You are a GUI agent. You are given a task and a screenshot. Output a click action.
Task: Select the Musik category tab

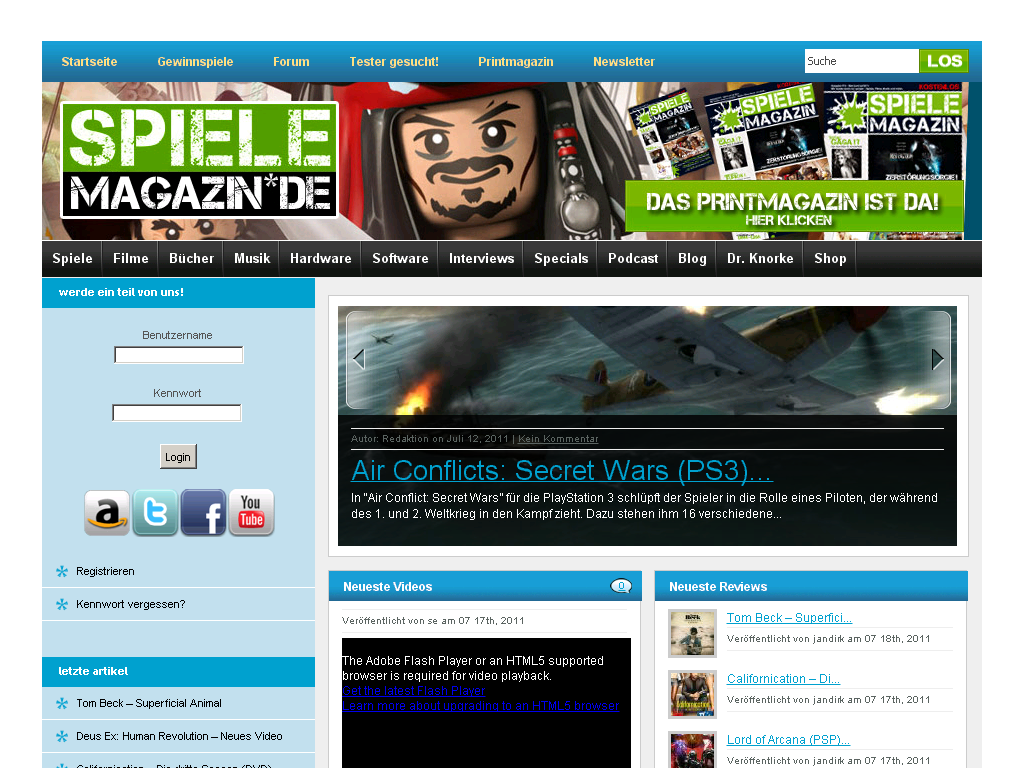pos(252,259)
